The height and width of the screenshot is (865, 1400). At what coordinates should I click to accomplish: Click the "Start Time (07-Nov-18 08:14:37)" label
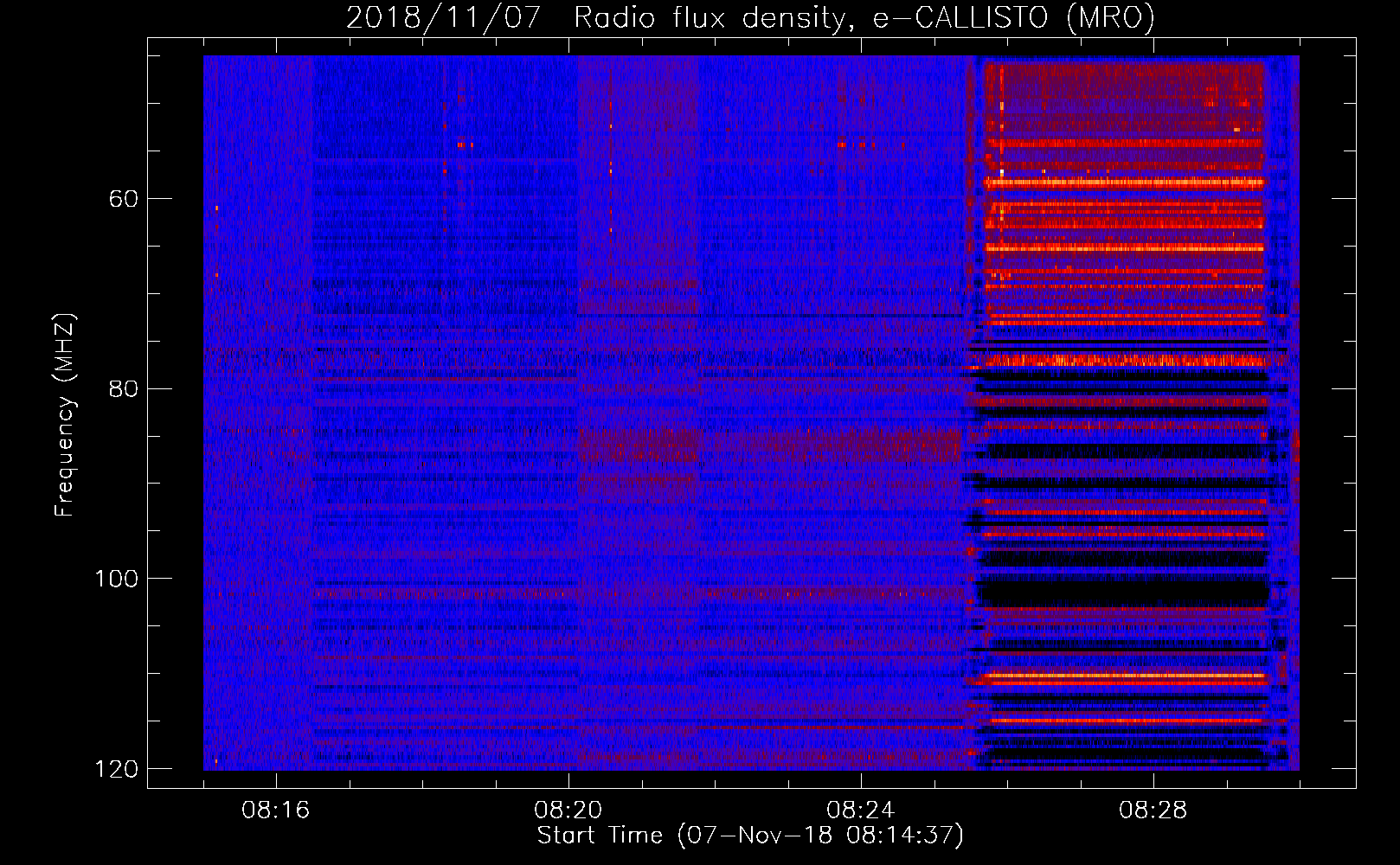pyautogui.click(x=750, y=836)
